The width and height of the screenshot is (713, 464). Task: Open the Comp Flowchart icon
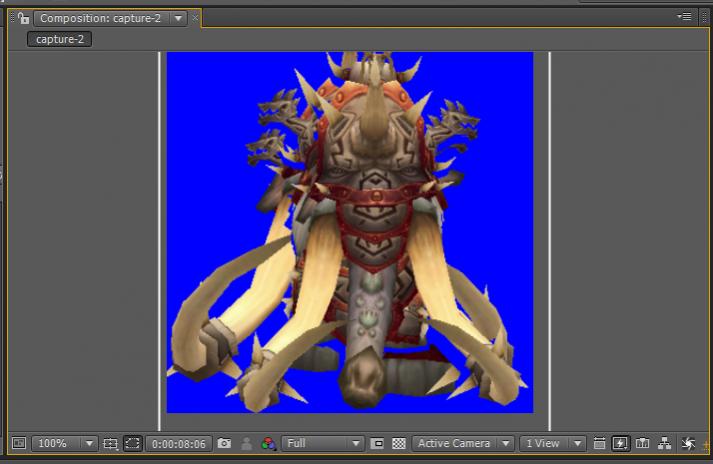pyautogui.click(x=664, y=443)
